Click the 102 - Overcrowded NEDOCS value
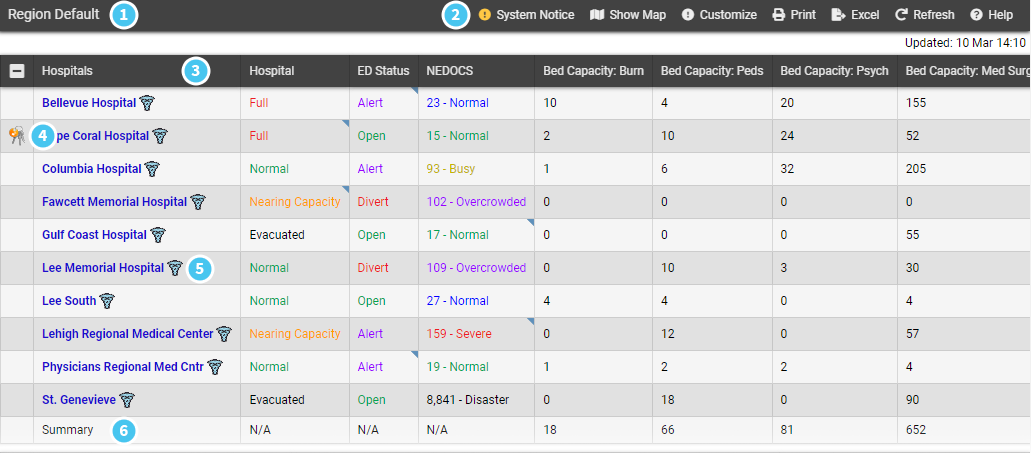This screenshot has width=1031, height=453. pyautogui.click(x=476, y=202)
